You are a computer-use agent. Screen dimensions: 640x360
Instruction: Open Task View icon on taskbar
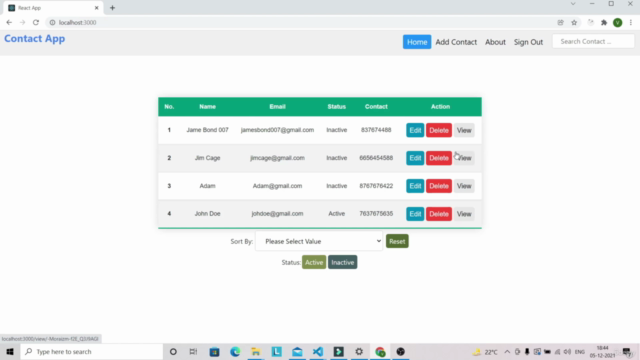point(193,351)
